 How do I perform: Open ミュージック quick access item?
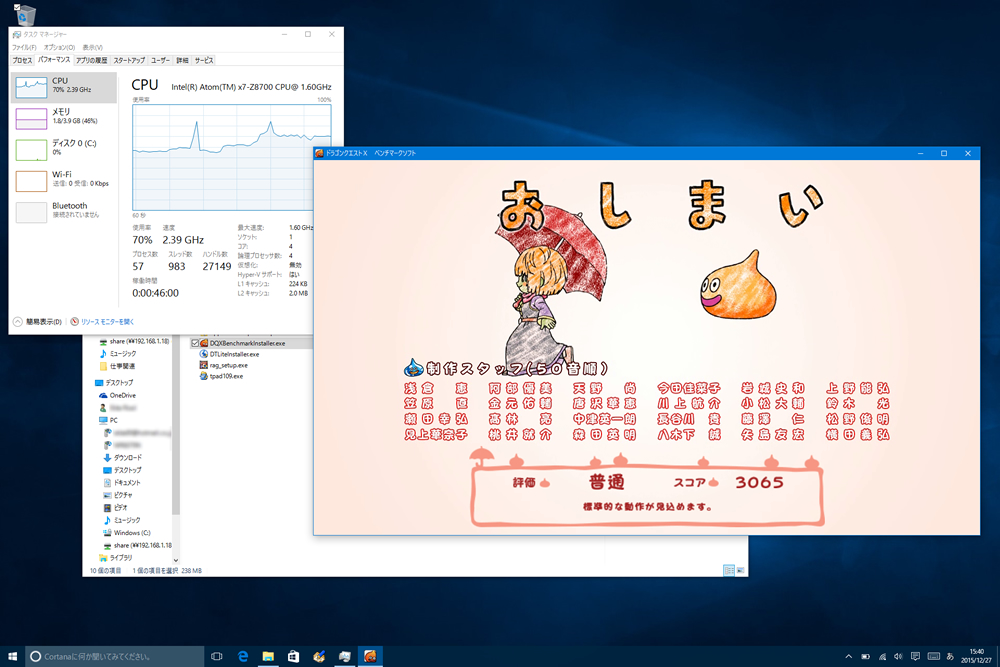click(x=117, y=353)
